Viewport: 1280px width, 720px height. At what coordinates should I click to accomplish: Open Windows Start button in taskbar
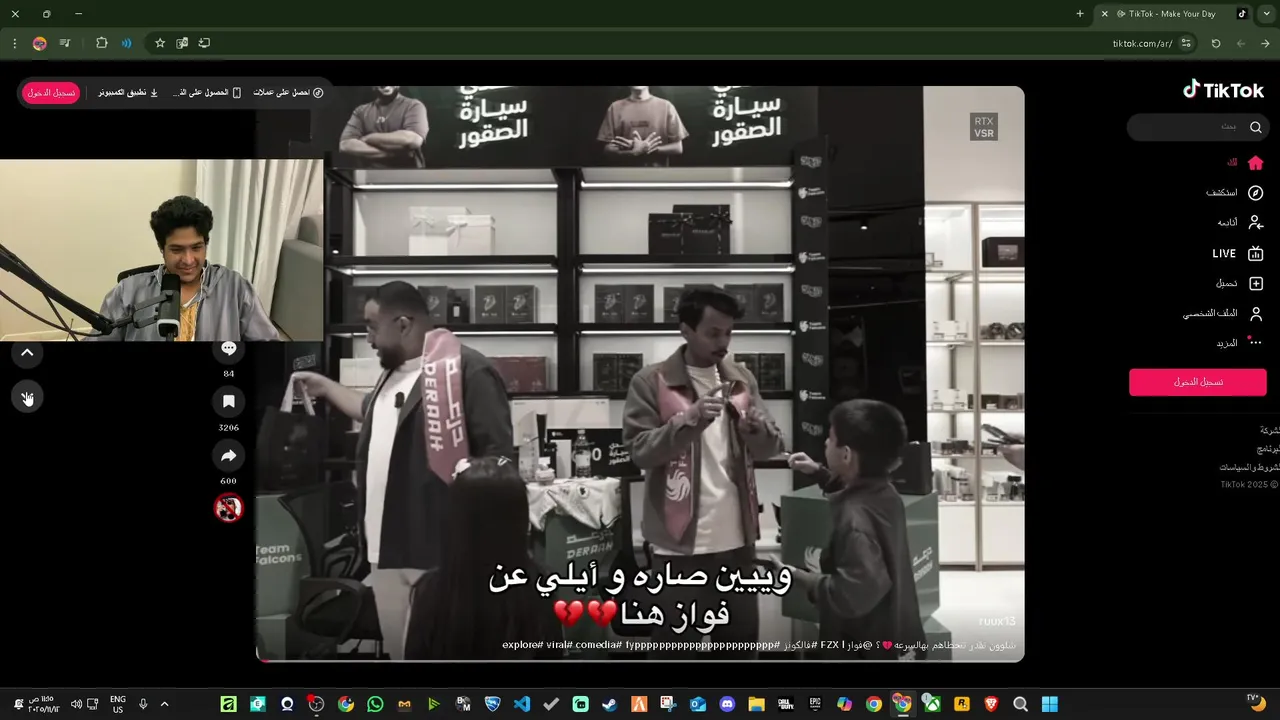point(1049,704)
